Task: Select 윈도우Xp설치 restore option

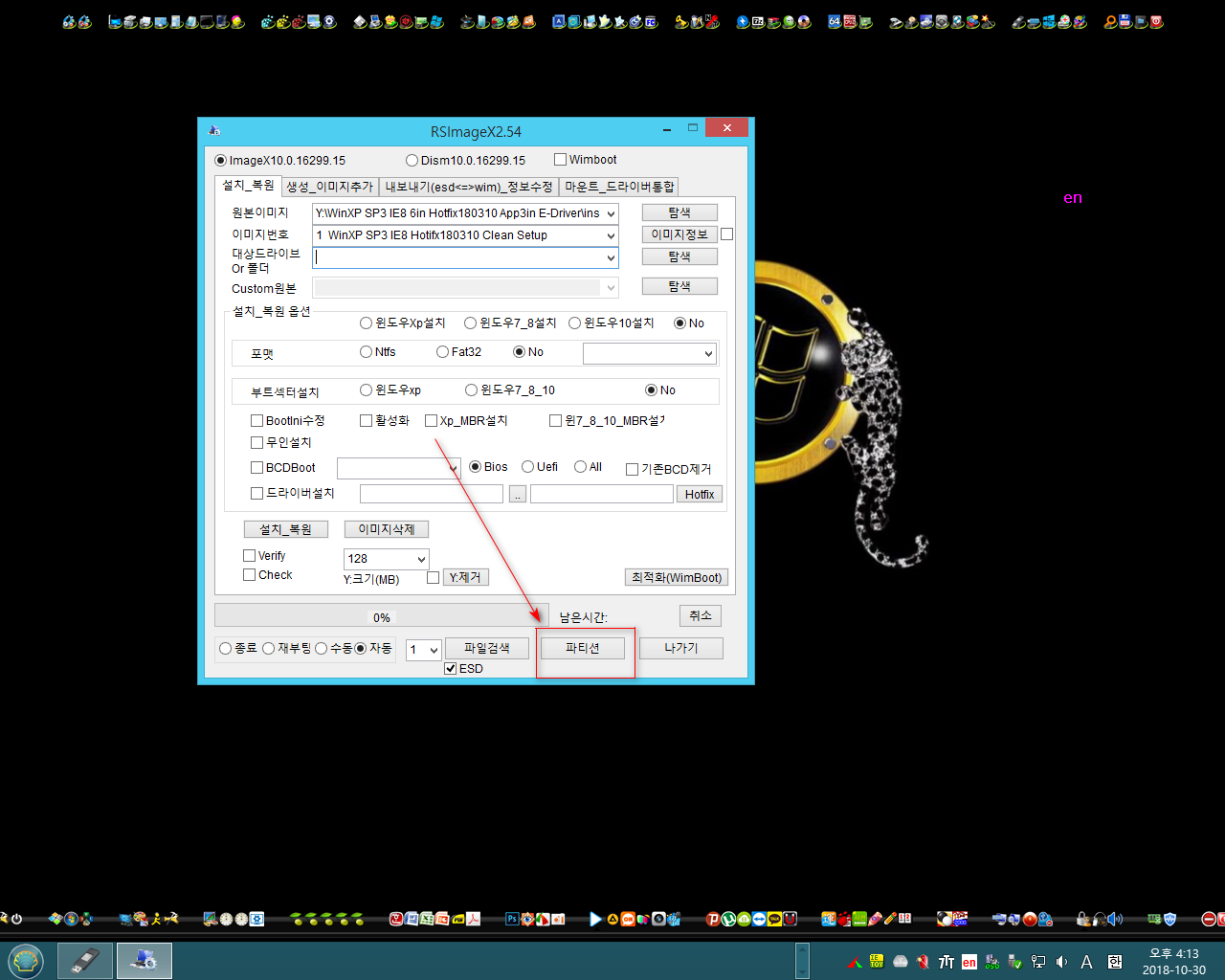Action: pyautogui.click(x=366, y=323)
